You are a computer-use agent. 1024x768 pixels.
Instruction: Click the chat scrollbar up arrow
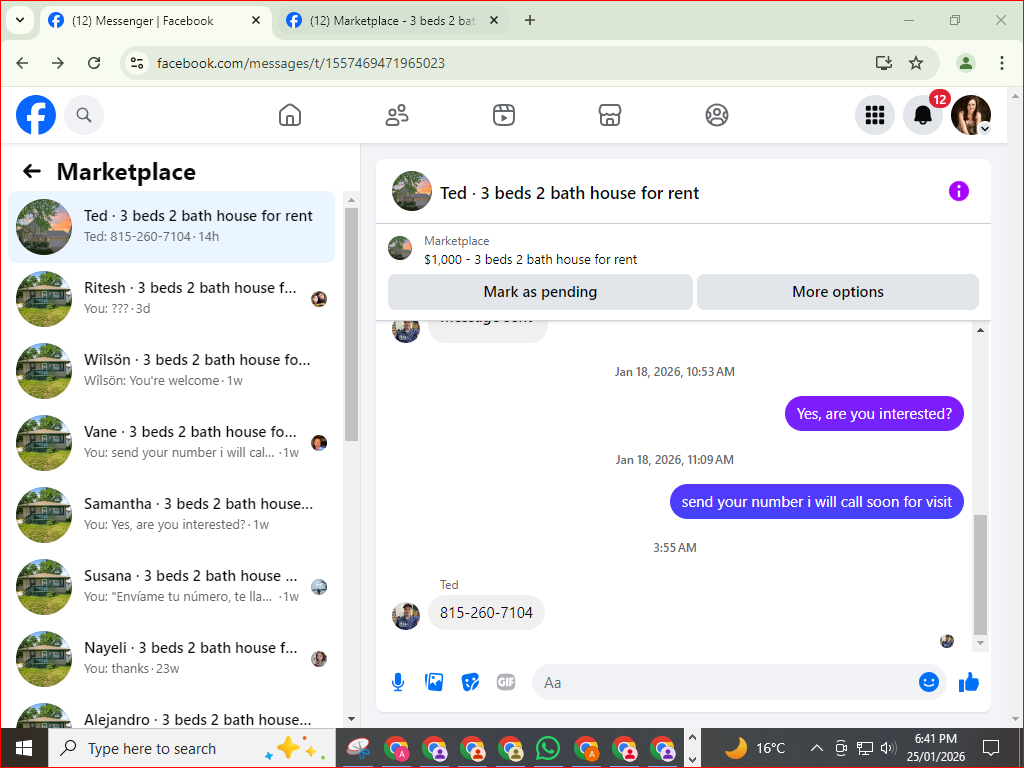click(x=980, y=330)
